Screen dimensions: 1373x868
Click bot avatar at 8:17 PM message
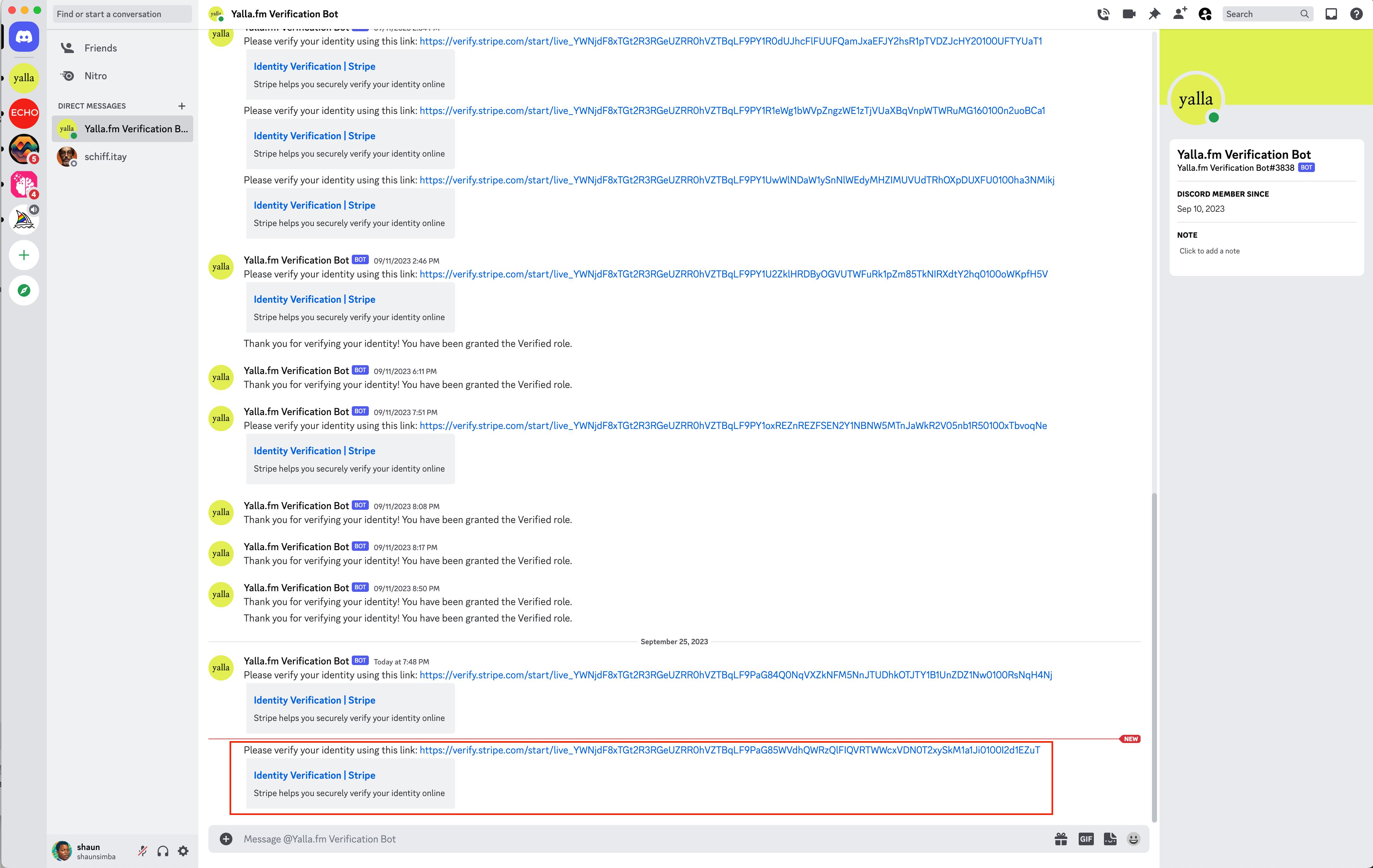tap(221, 553)
